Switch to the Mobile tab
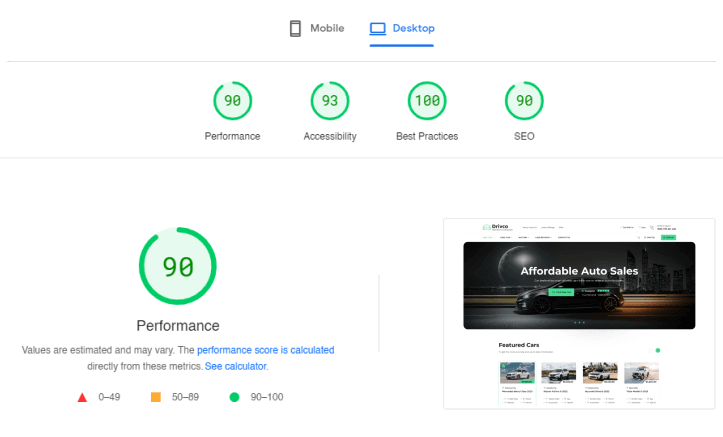The width and height of the screenshot is (723, 437). pos(317,29)
